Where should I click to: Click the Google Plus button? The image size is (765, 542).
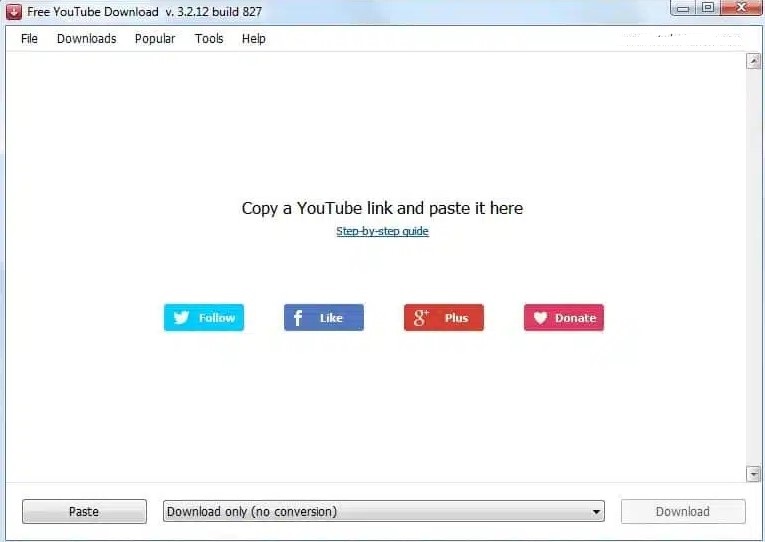tap(444, 318)
